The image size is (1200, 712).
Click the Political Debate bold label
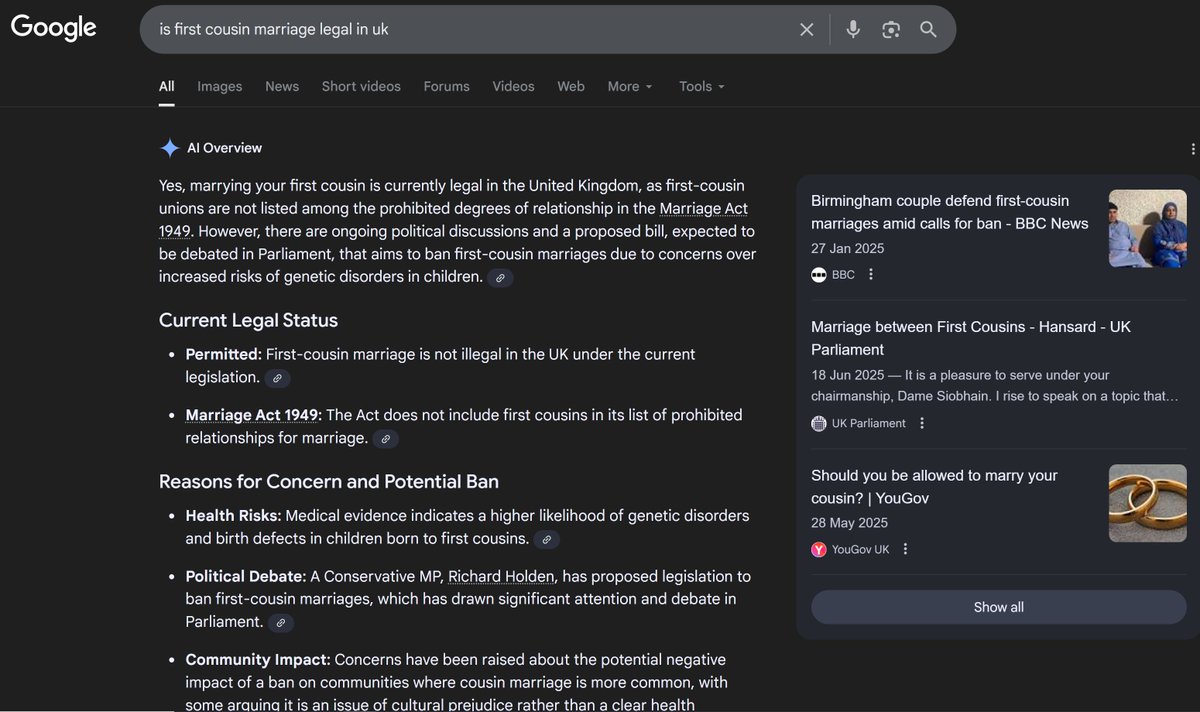pos(246,576)
